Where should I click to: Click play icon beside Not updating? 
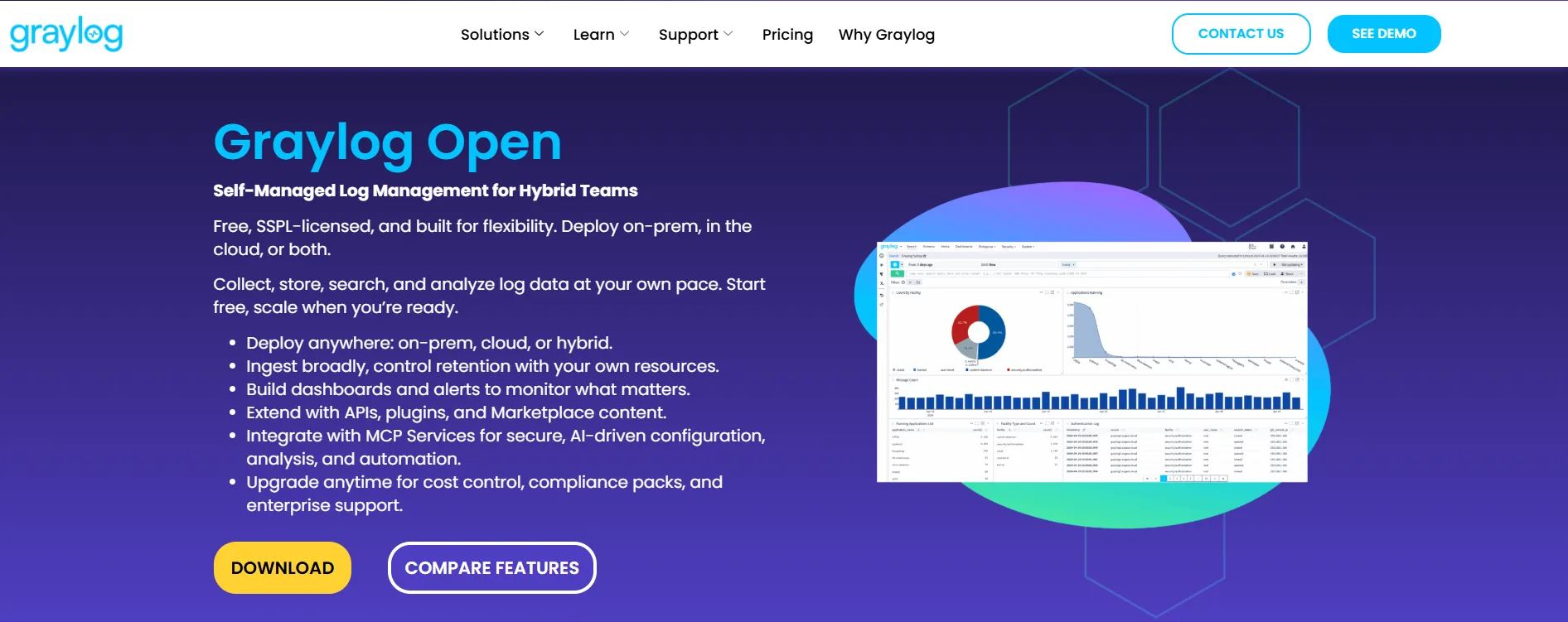click(x=1275, y=264)
